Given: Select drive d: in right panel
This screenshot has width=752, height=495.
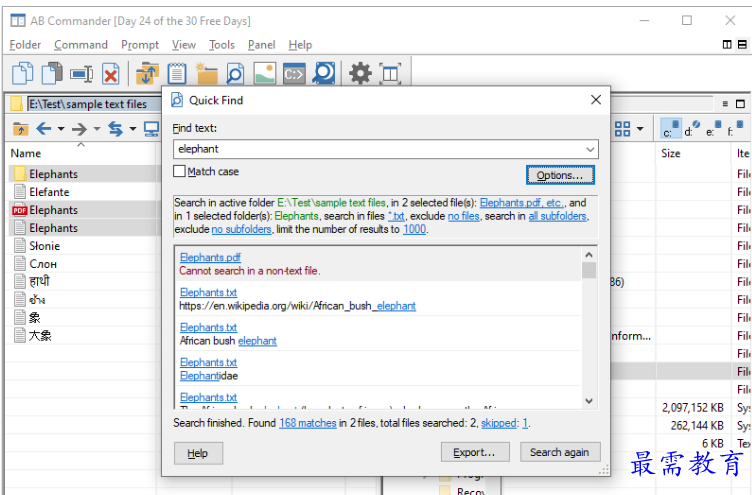Looking at the screenshot, I should pos(692,128).
